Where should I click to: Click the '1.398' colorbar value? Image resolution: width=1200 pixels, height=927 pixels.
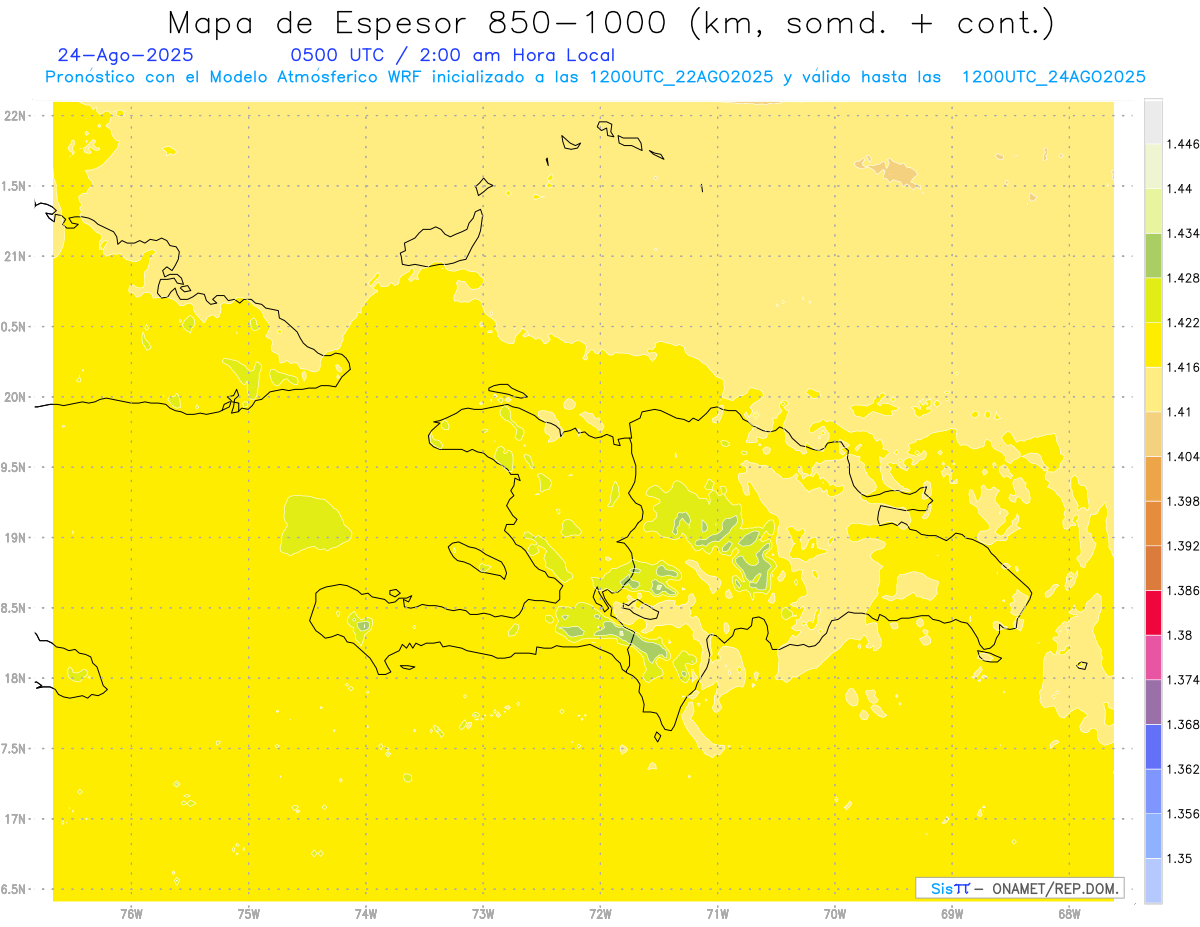1183,501
